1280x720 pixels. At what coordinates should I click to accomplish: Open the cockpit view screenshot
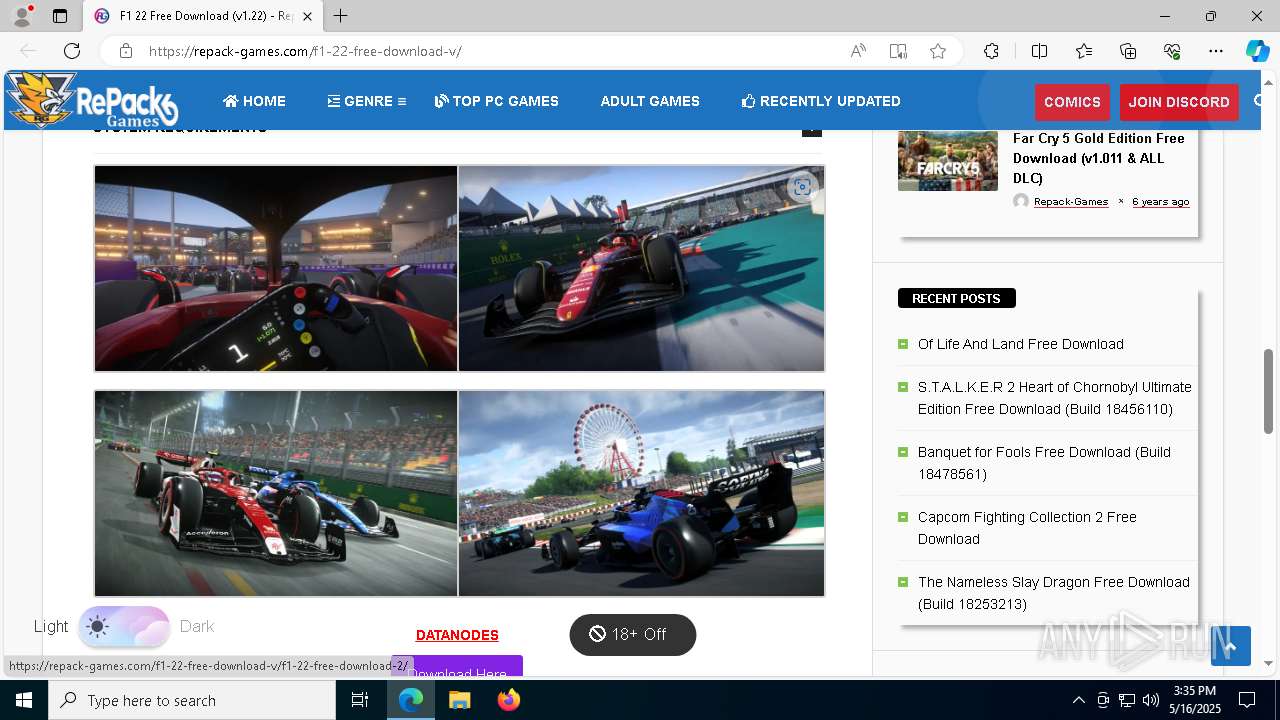point(276,268)
